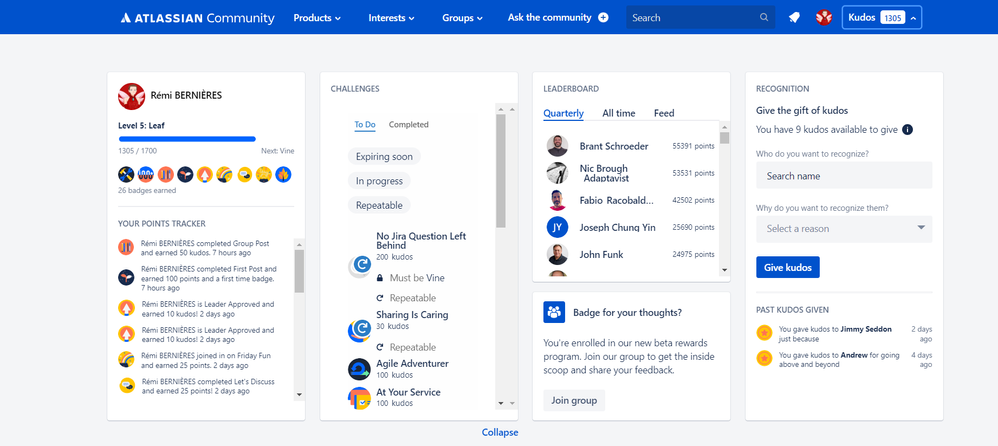Click the group icon beside Badge for your thoughts
Viewport: 998px width, 446px height.
point(554,312)
